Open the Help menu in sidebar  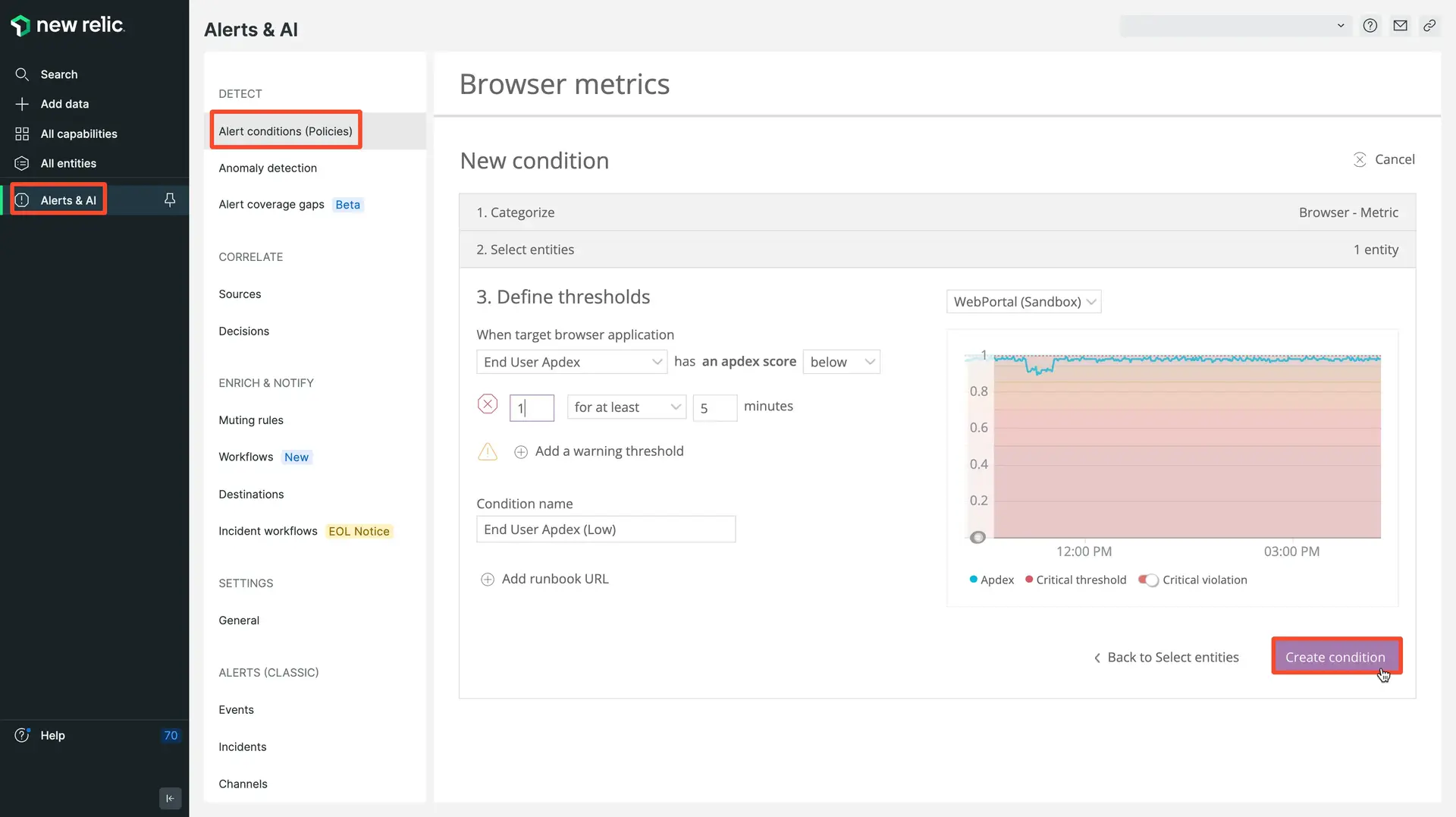point(52,735)
